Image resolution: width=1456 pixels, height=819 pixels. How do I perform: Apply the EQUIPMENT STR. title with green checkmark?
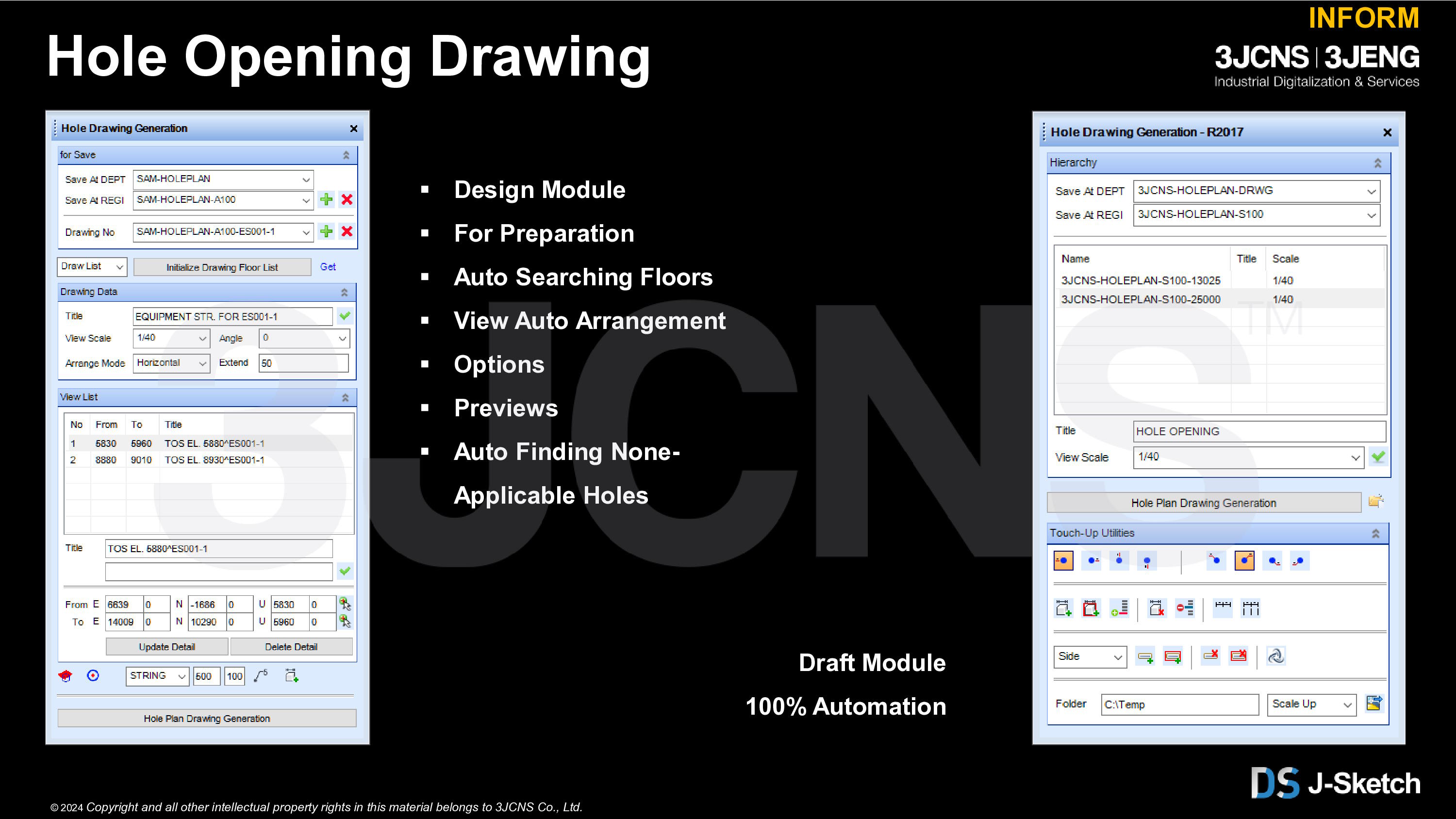[x=345, y=316]
